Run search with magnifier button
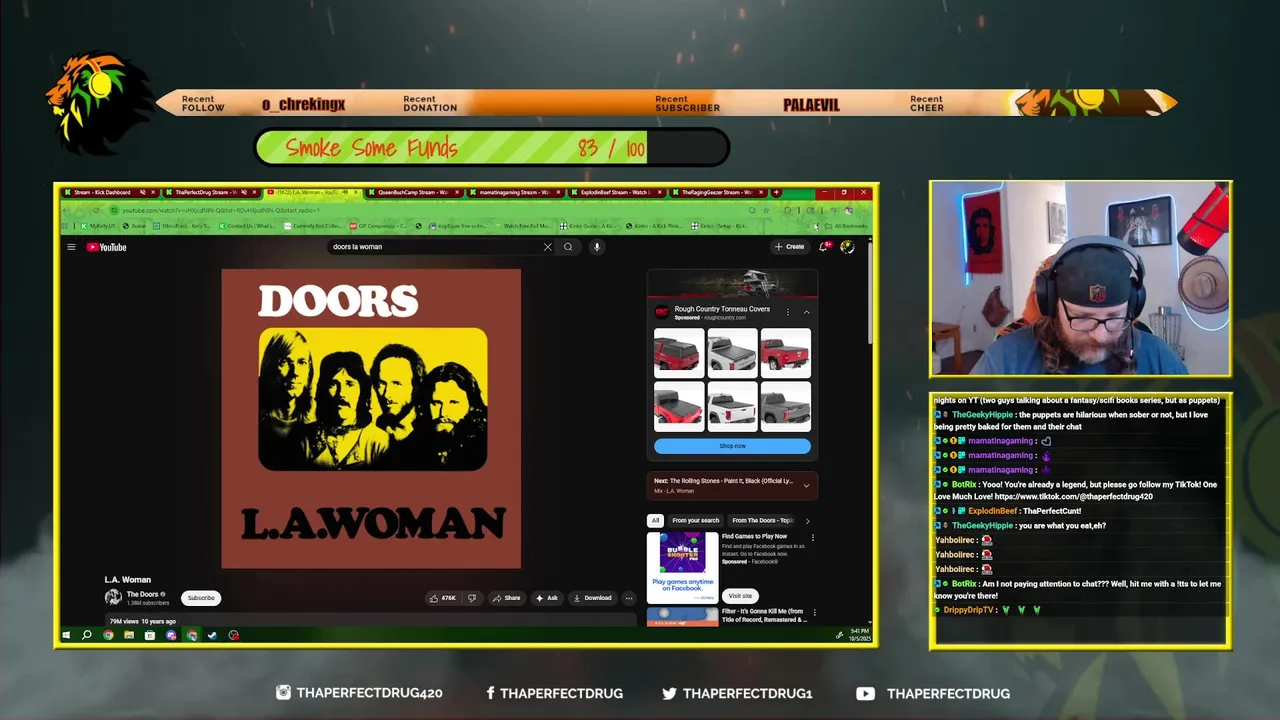The image size is (1280, 720). [x=568, y=247]
